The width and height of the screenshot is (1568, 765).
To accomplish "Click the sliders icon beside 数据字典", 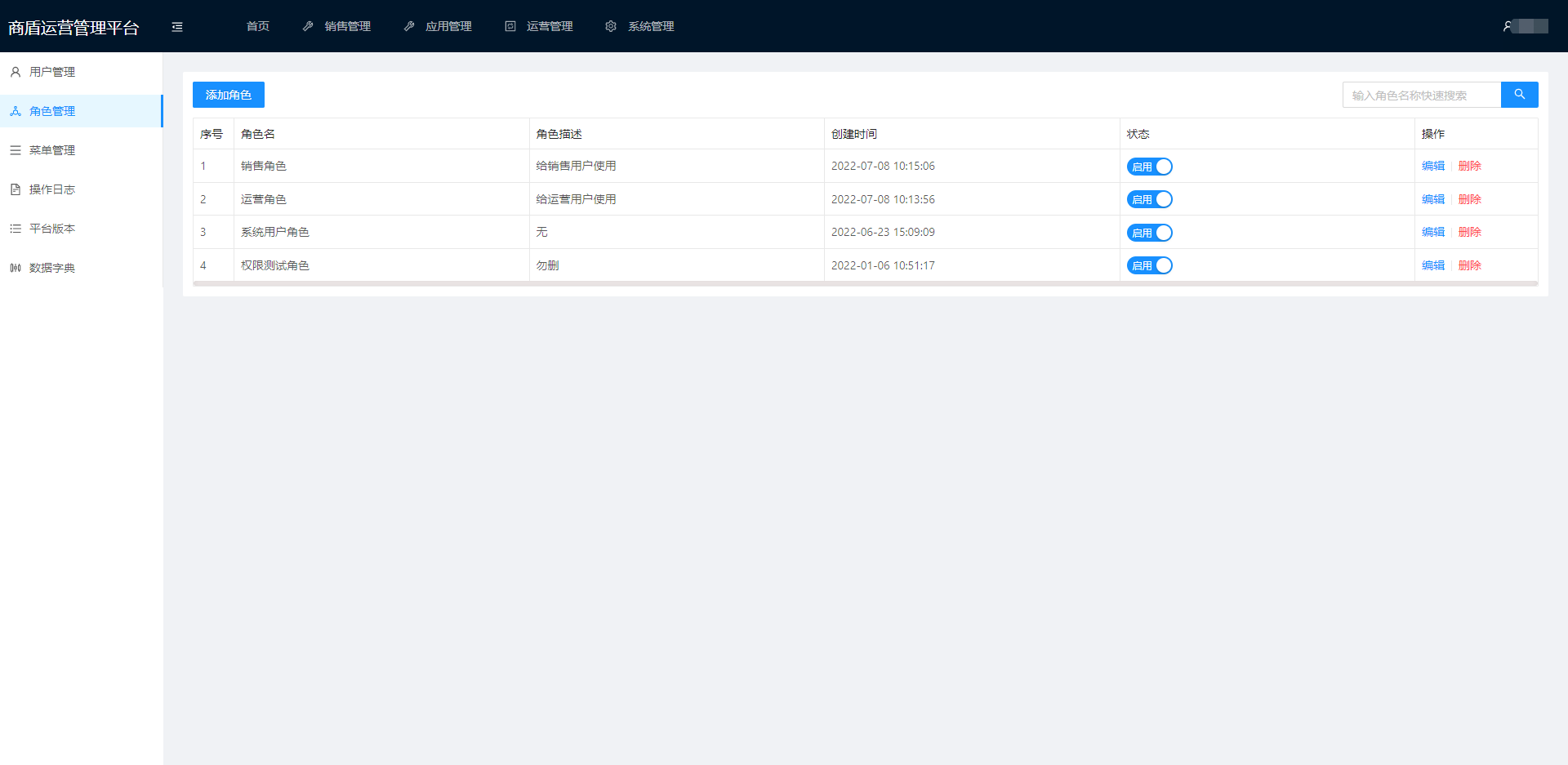I will [16, 268].
